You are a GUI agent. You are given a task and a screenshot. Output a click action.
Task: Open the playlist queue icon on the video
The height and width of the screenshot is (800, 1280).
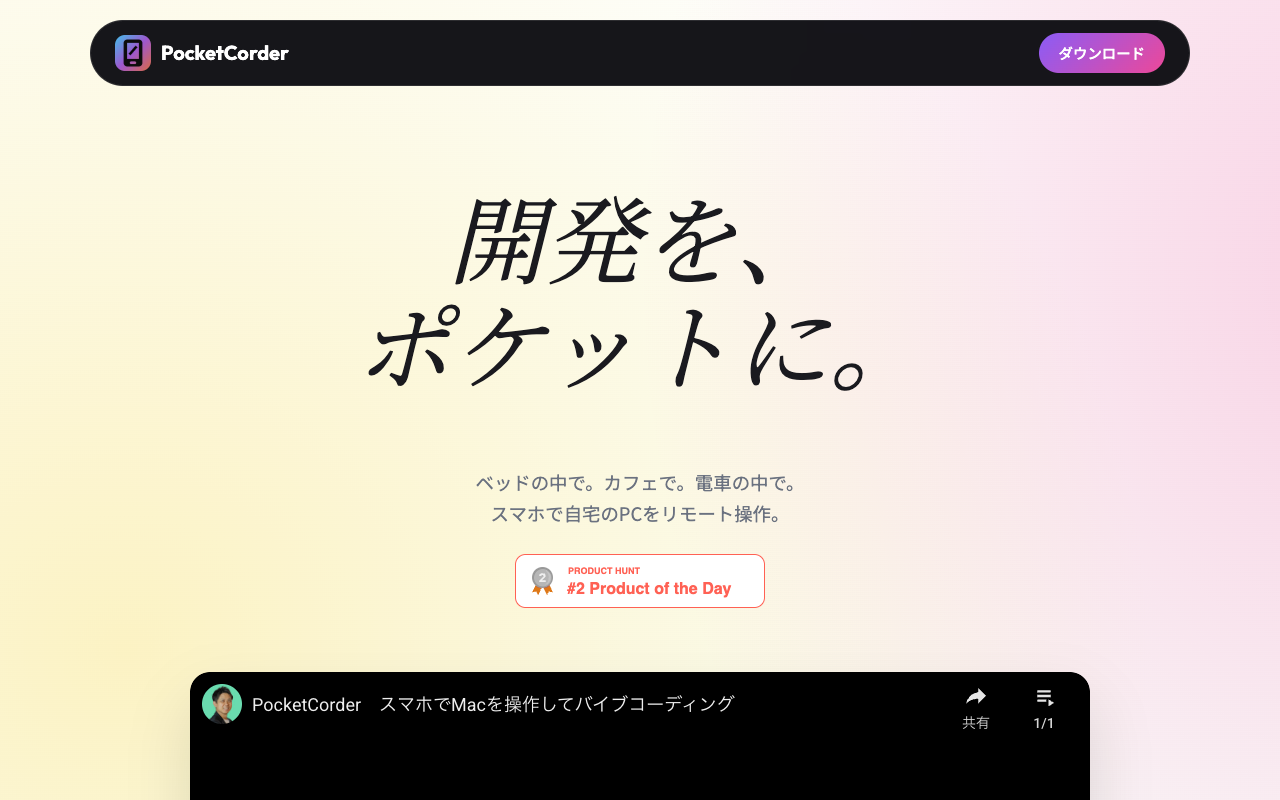tap(1043, 695)
